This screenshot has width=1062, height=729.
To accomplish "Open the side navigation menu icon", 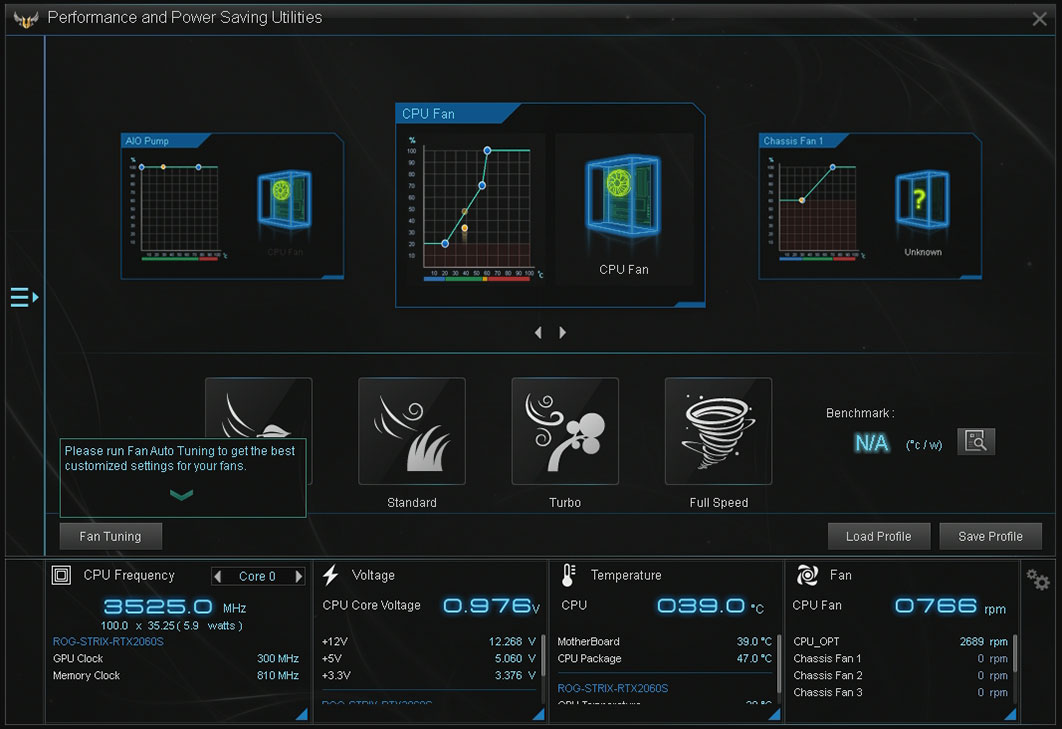I will (x=24, y=297).
